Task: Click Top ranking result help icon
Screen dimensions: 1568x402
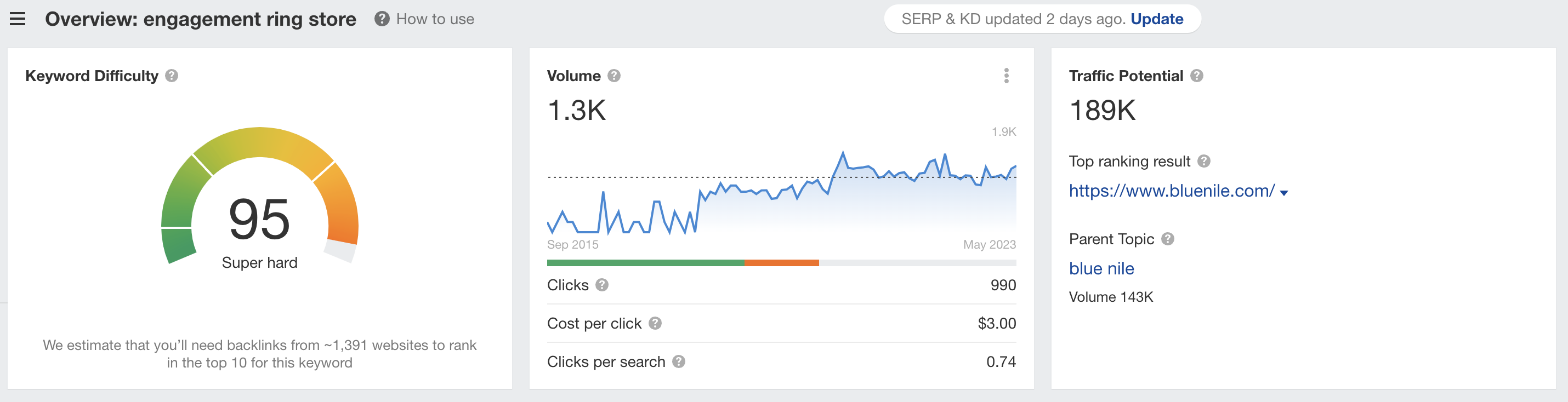Action: 1203,161
